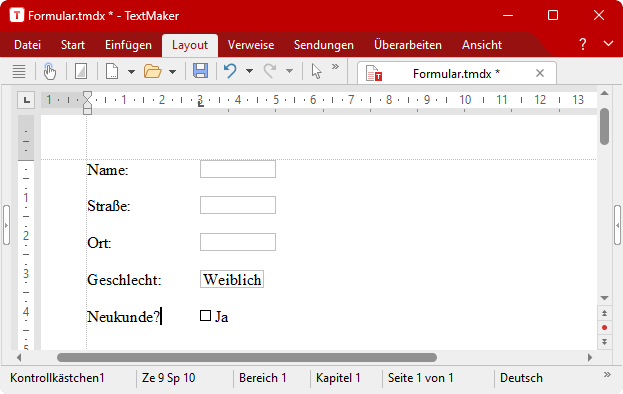Toggle touch mode hand icon
The height and width of the screenshot is (394, 623).
pos(50,71)
